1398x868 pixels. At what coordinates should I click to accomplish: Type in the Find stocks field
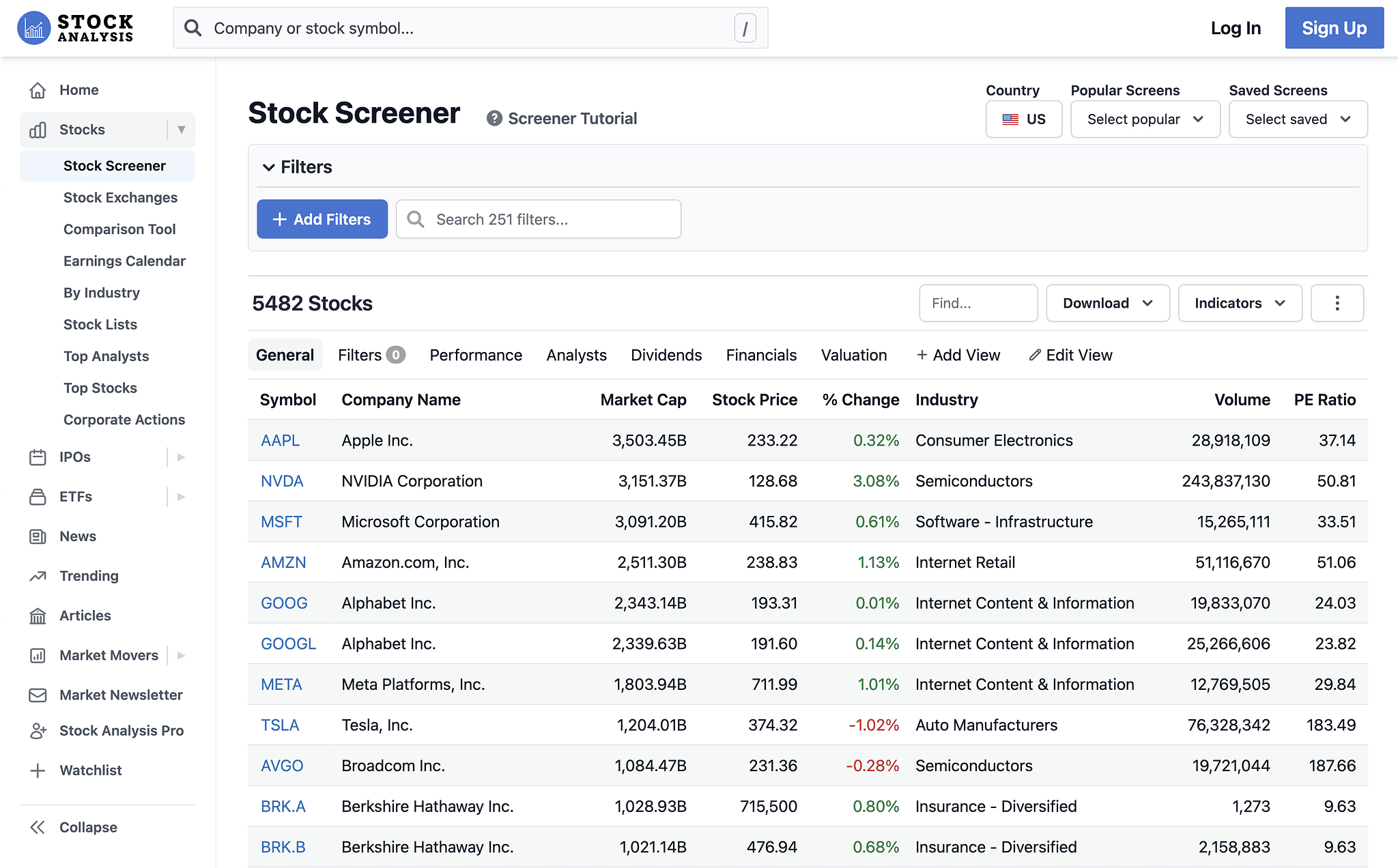pos(978,303)
